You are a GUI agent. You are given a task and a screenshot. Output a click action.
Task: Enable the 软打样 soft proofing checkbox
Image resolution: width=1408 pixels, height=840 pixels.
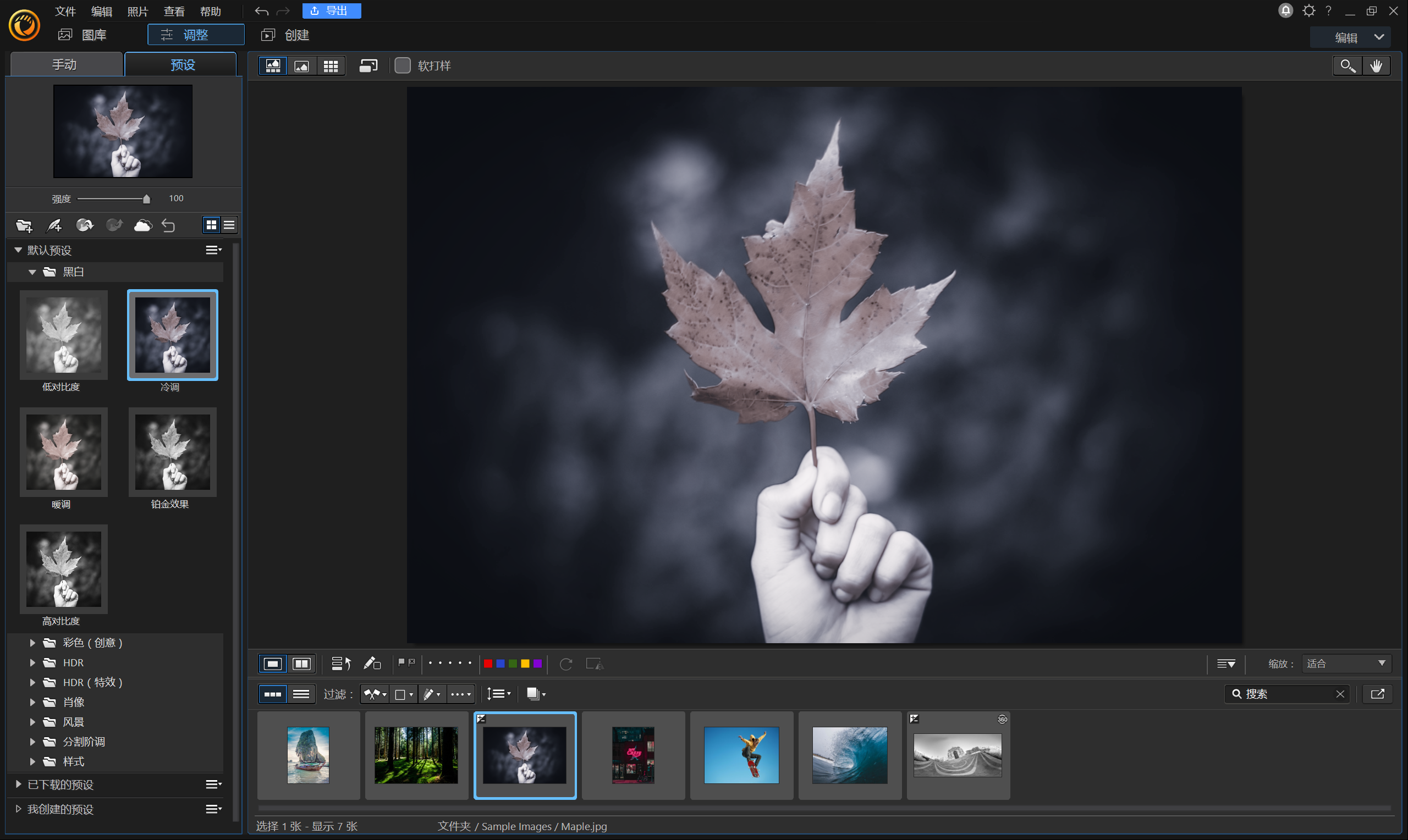pos(403,65)
